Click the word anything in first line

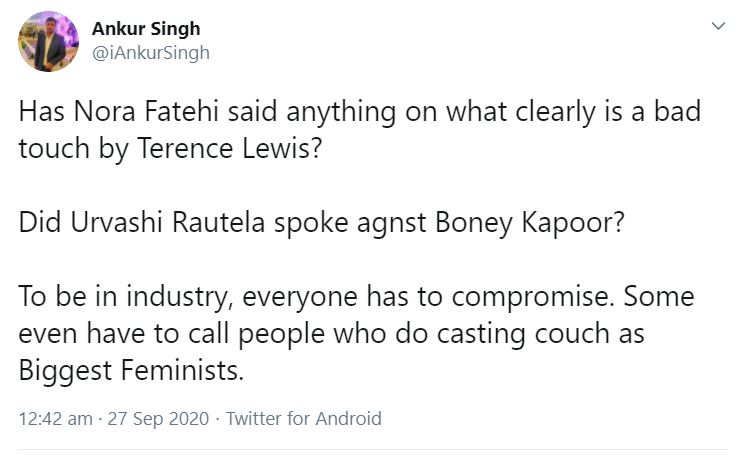[x=341, y=113]
